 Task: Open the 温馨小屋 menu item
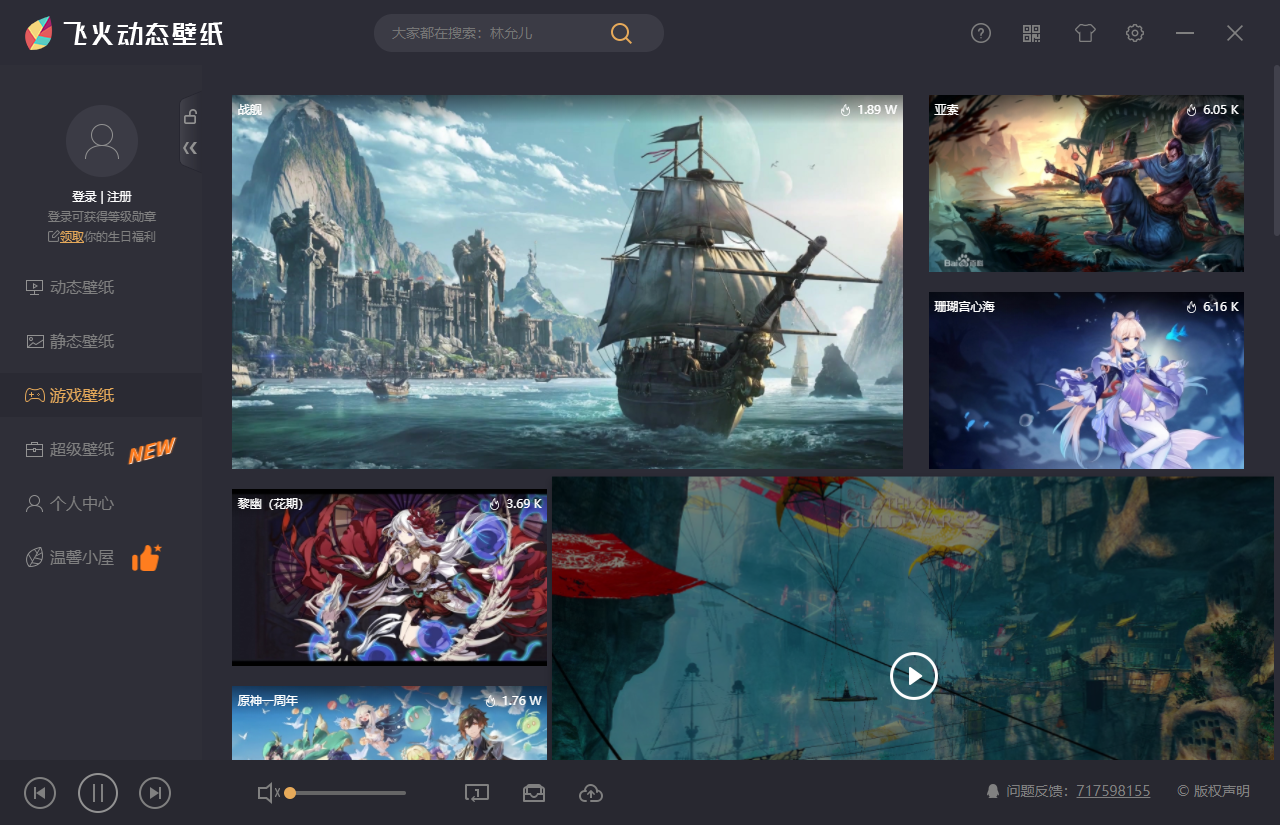coord(101,558)
